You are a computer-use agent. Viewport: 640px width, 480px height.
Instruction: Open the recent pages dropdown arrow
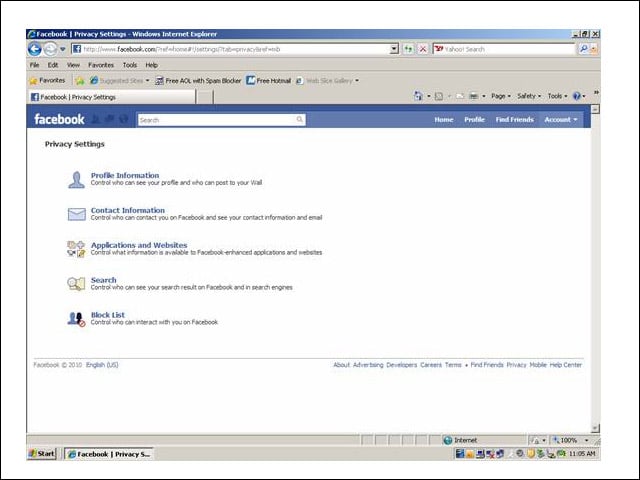coord(62,49)
